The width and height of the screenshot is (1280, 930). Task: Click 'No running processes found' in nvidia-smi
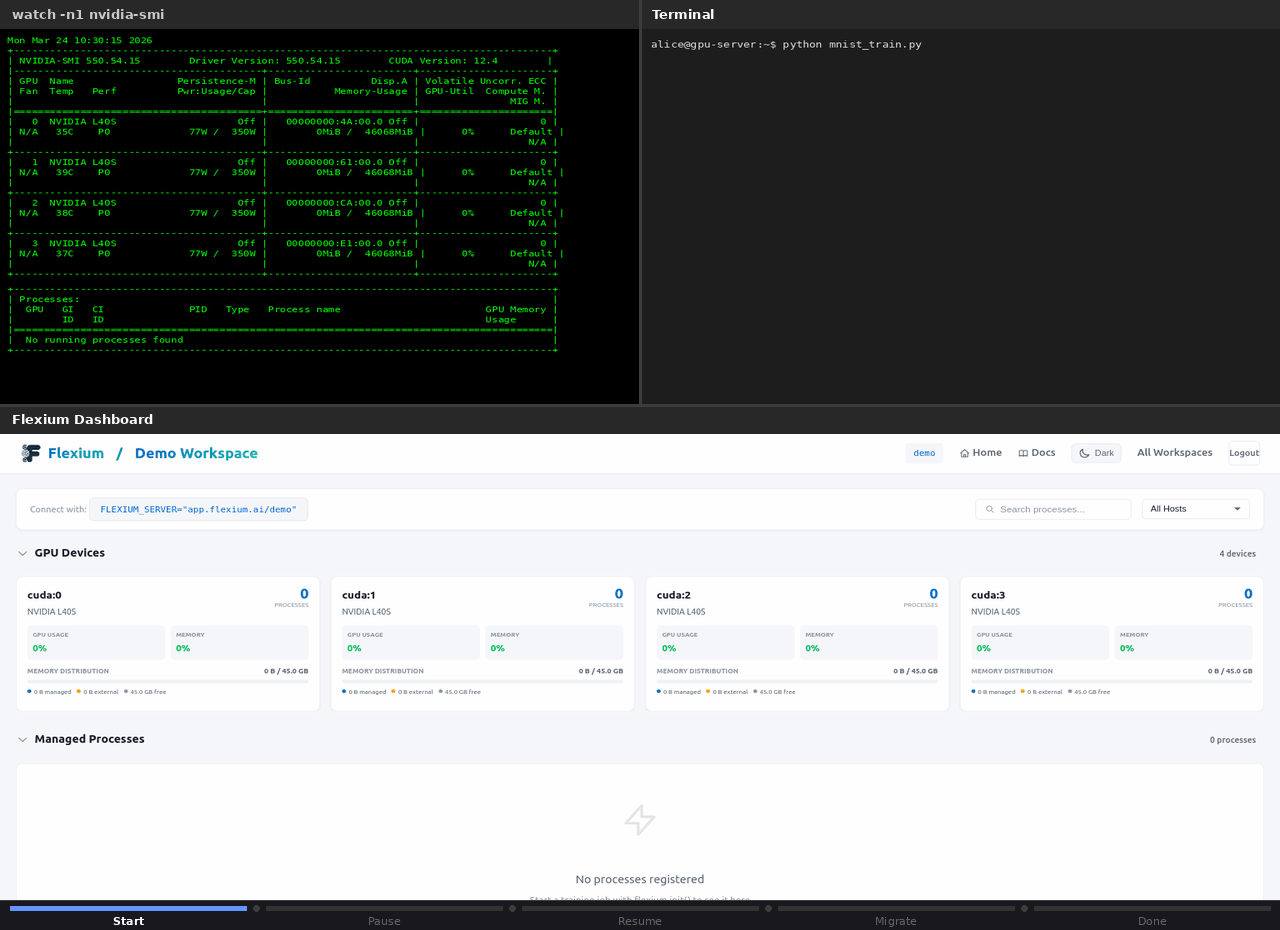point(104,340)
